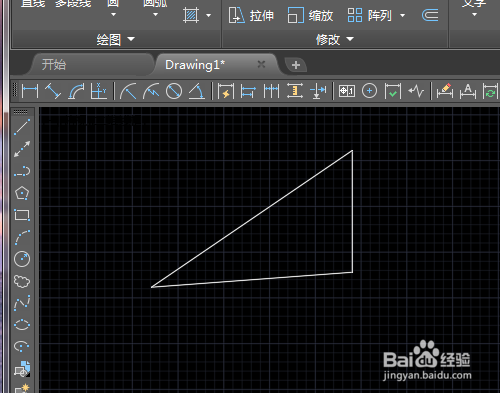
Task: Click the Dimension Text Edit tool
Action: tap(468, 91)
